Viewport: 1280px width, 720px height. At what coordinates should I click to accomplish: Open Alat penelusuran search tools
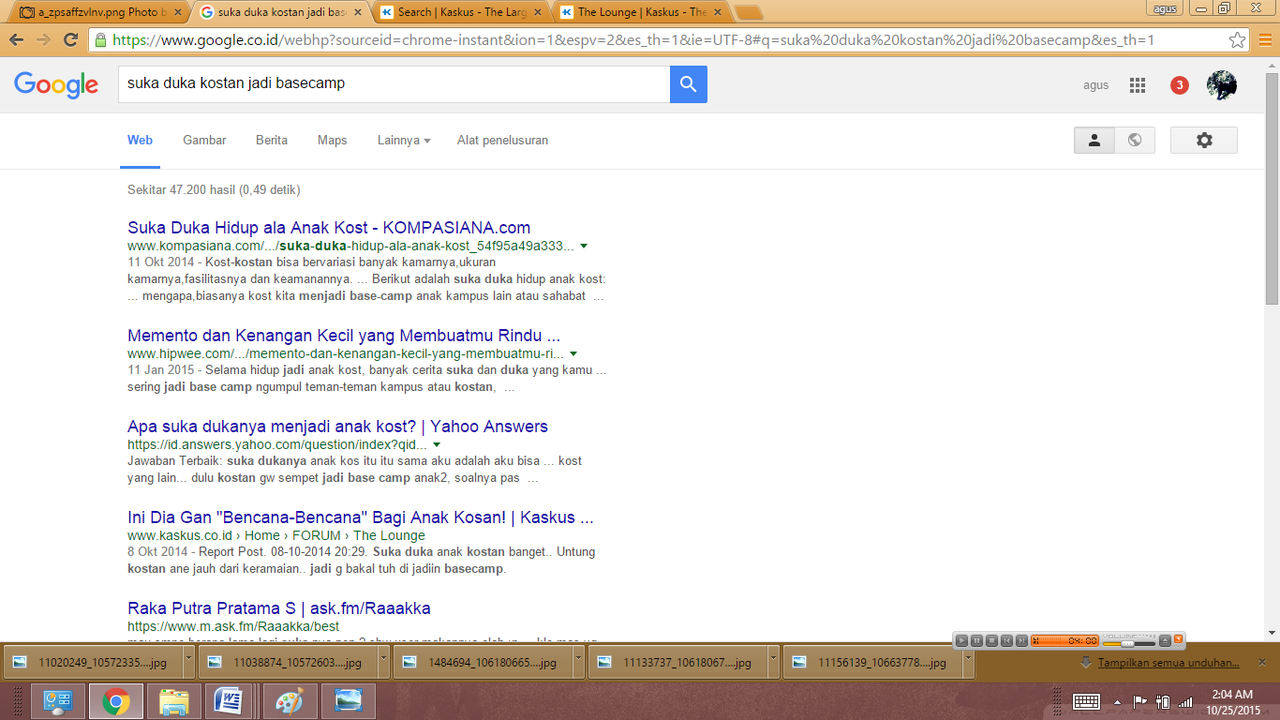pos(503,140)
